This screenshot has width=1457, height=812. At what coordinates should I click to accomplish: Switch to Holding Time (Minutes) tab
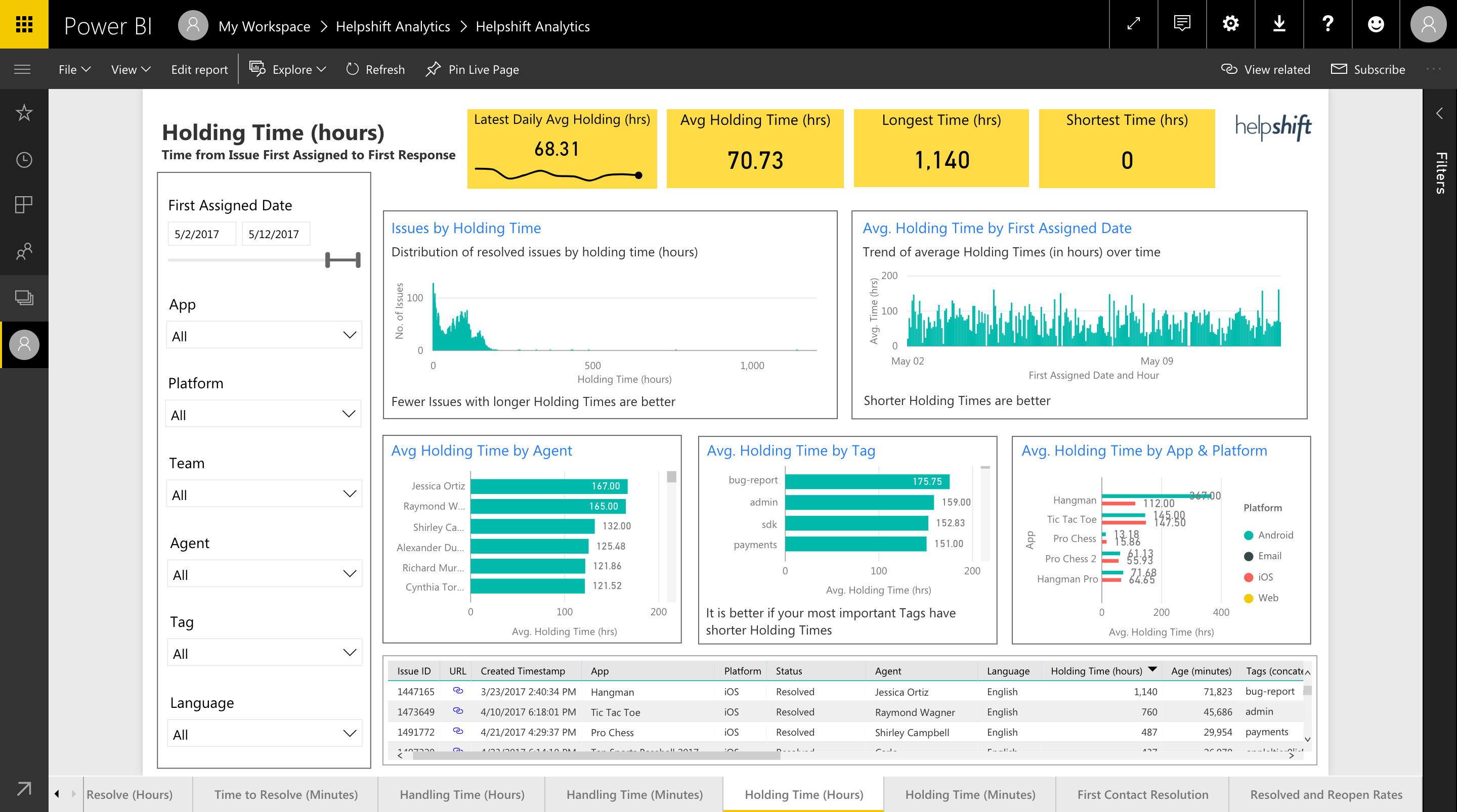click(x=970, y=794)
